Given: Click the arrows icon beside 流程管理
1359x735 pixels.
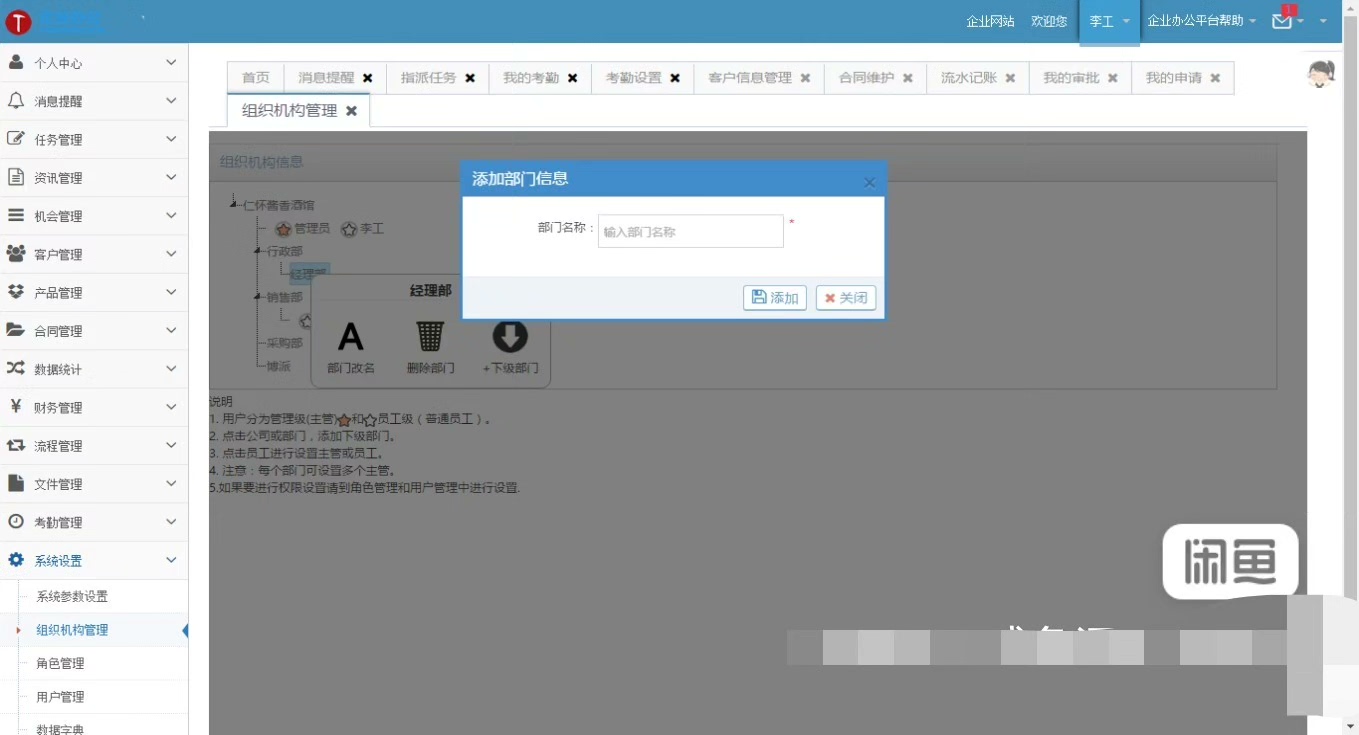Looking at the screenshot, I should point(16,445).
